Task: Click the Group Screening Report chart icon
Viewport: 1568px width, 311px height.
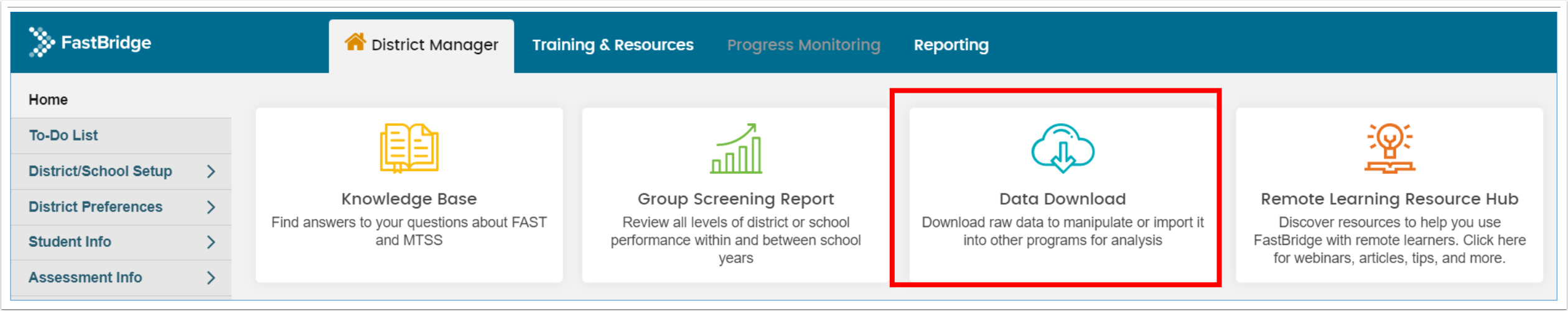Action: click(735, 148)
